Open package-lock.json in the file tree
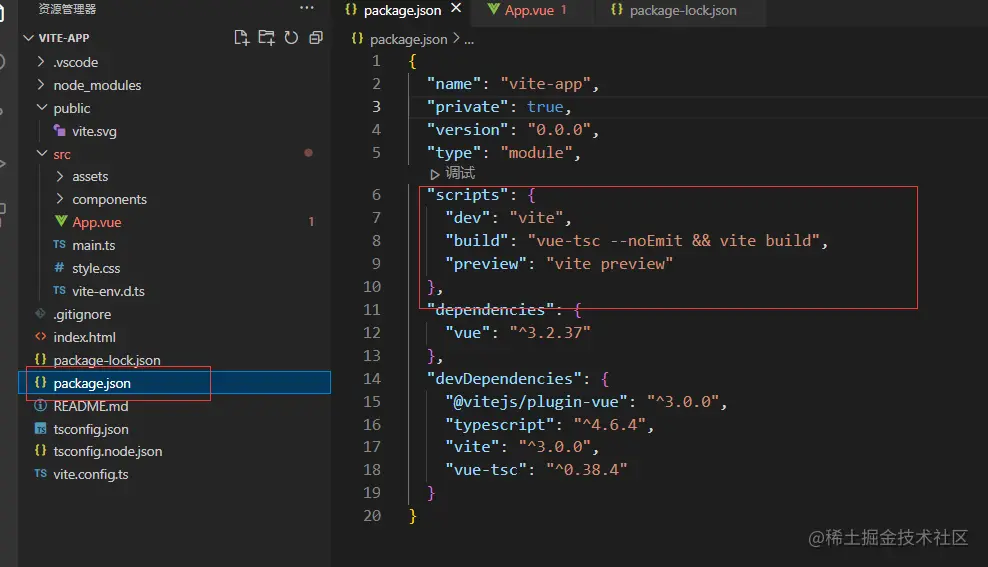Image resolution: width=988 pixels, height=567 pixels. pyautogui.click(x=107, y=360)
